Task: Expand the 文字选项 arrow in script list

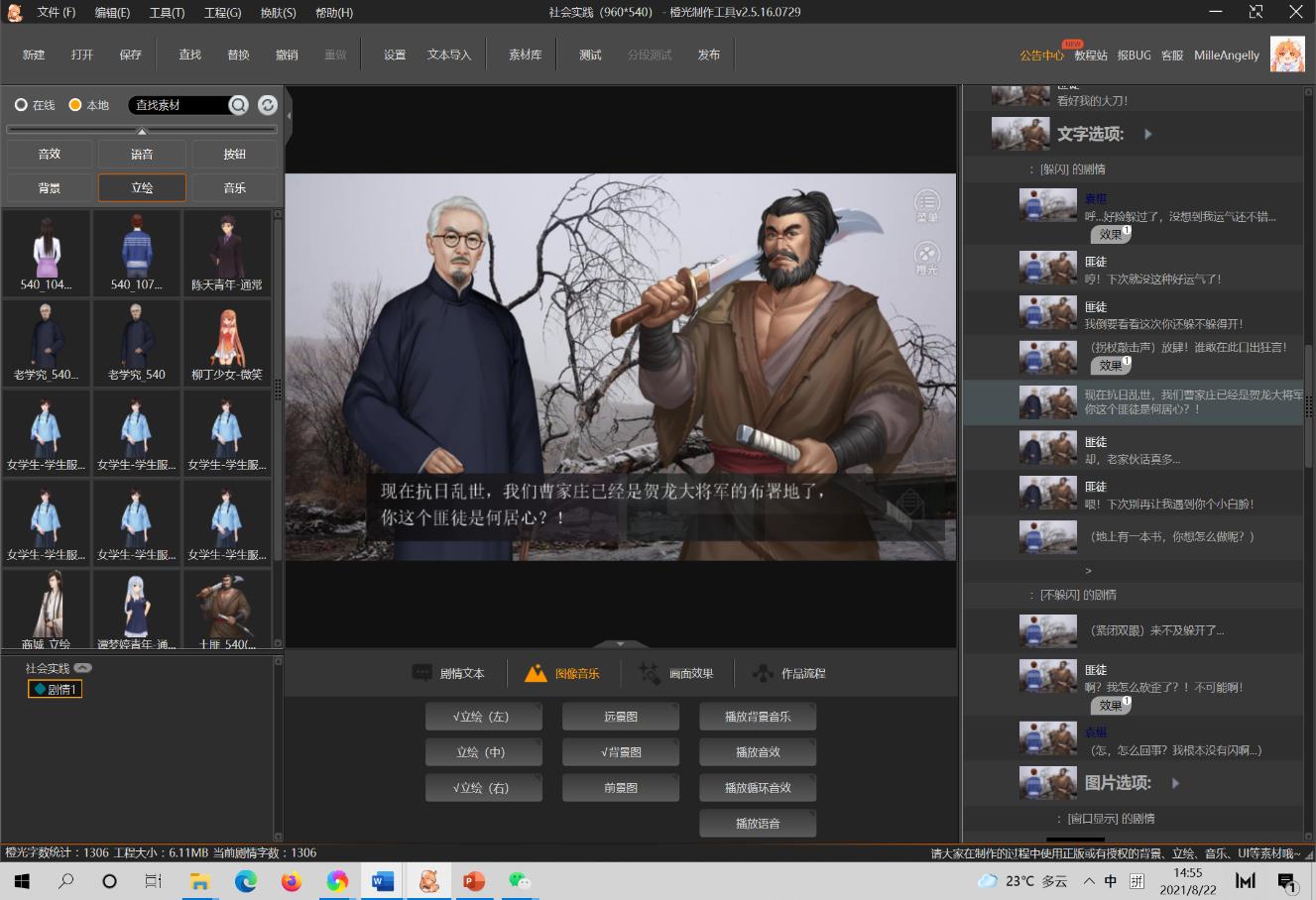Action: tap(1148, 134)
